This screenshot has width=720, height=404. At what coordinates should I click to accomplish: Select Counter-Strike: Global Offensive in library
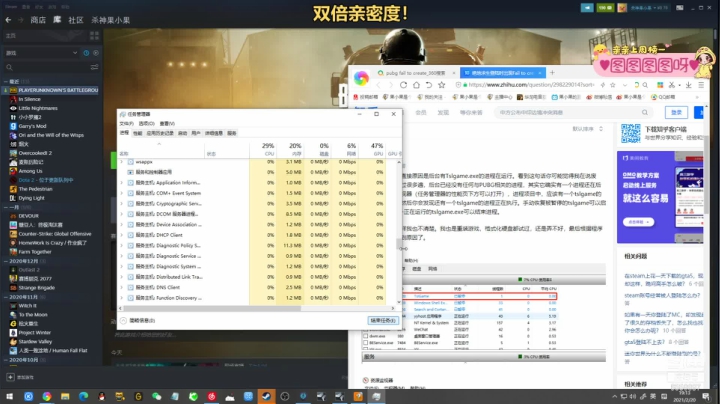point(55,234)
